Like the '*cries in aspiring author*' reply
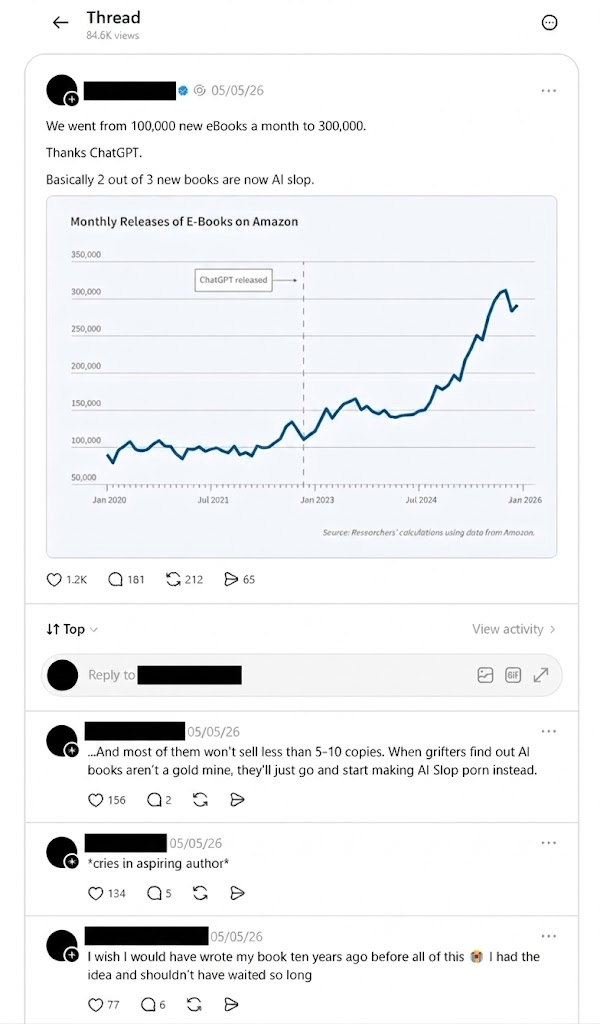 pos(95,893)
